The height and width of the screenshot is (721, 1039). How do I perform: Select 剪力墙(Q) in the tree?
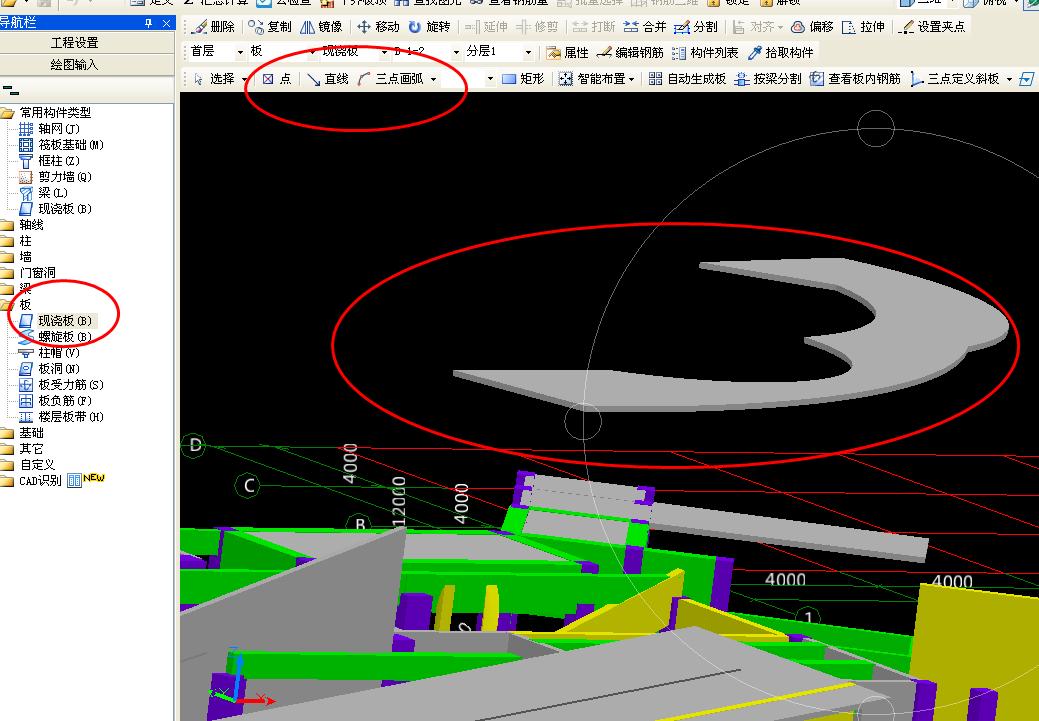(65, 177)
